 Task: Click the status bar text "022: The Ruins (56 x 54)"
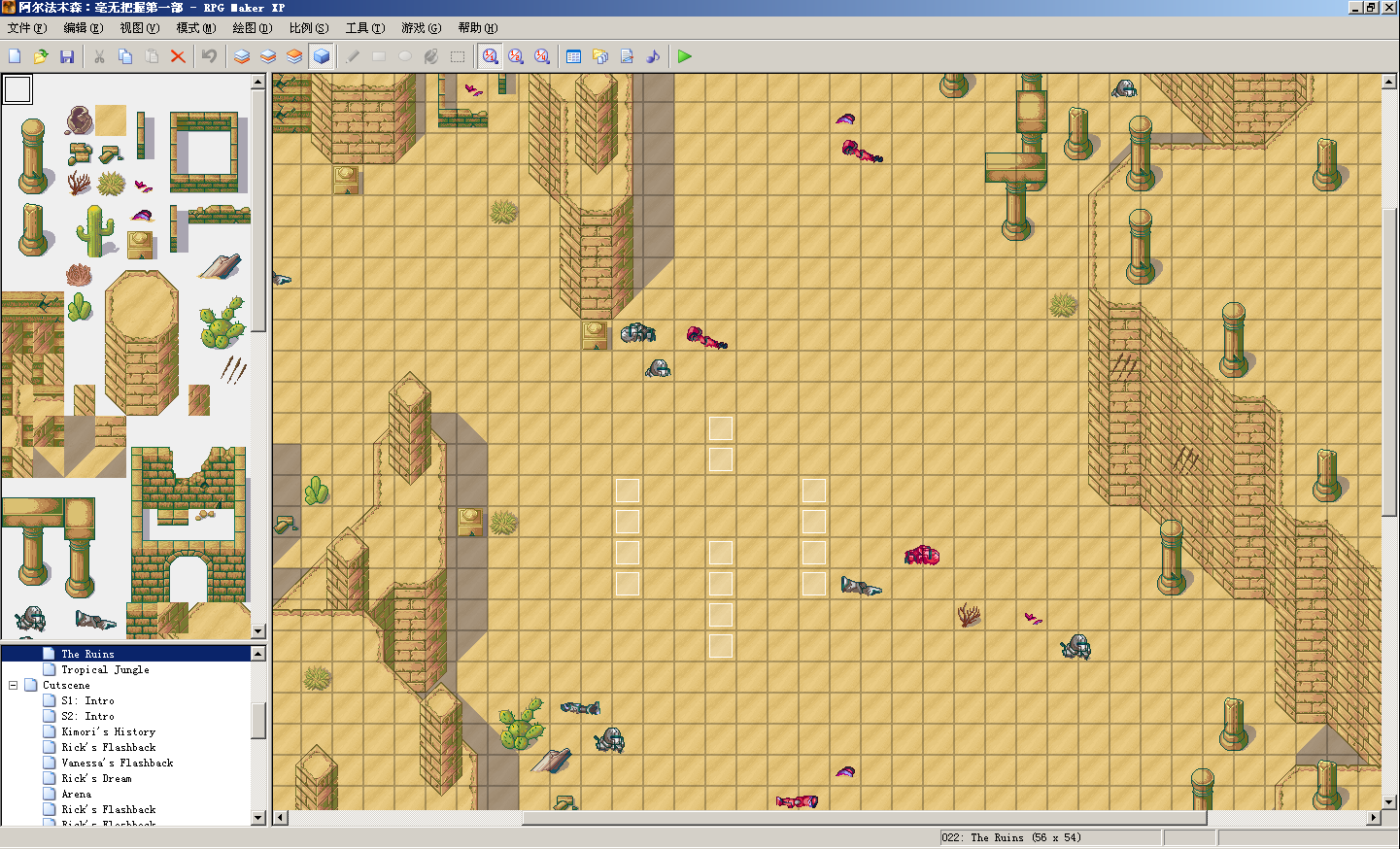1010,837
